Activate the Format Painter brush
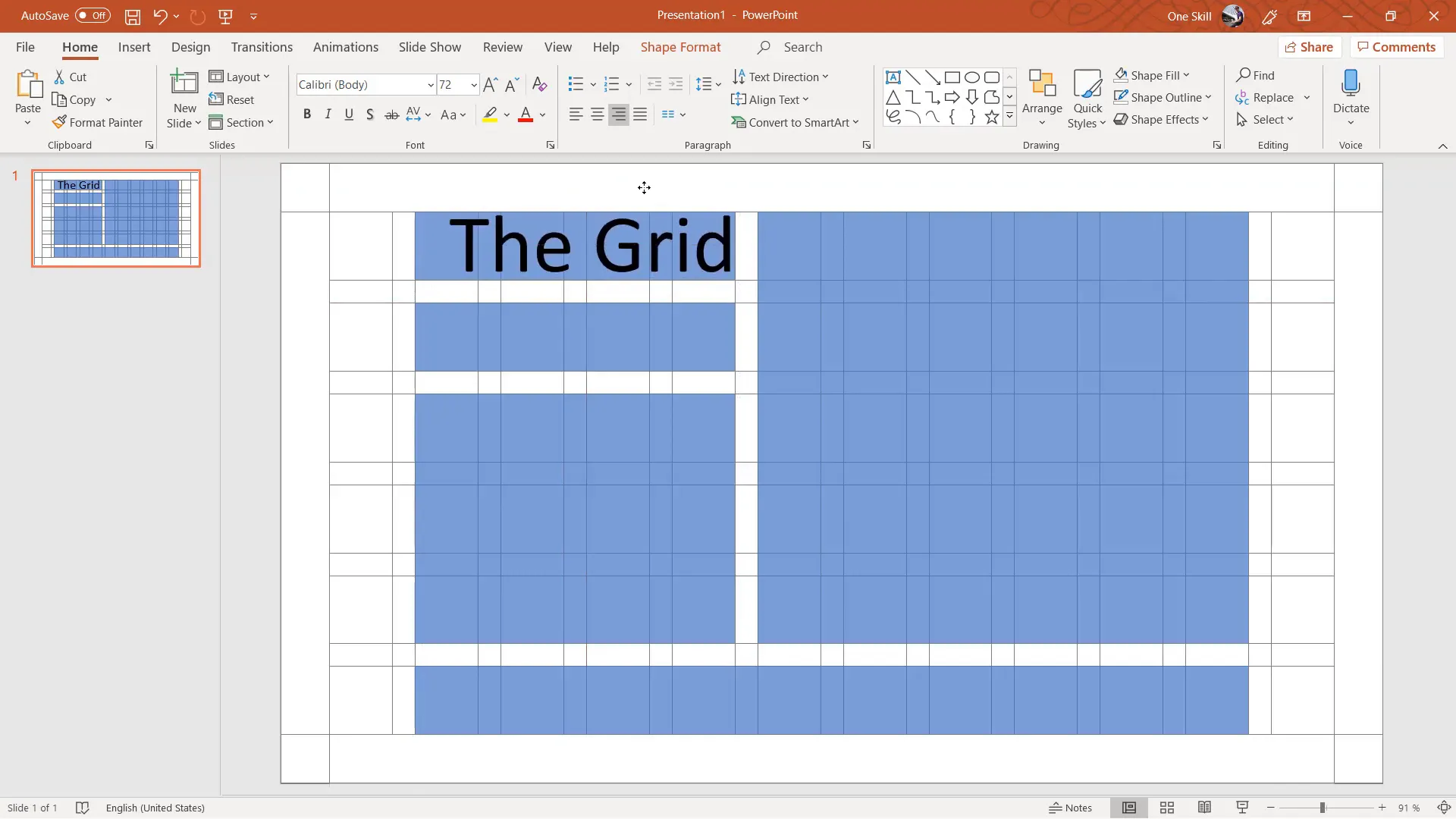Image resolution: width=1456 pixels, height=819 pixels. point(98,122)
